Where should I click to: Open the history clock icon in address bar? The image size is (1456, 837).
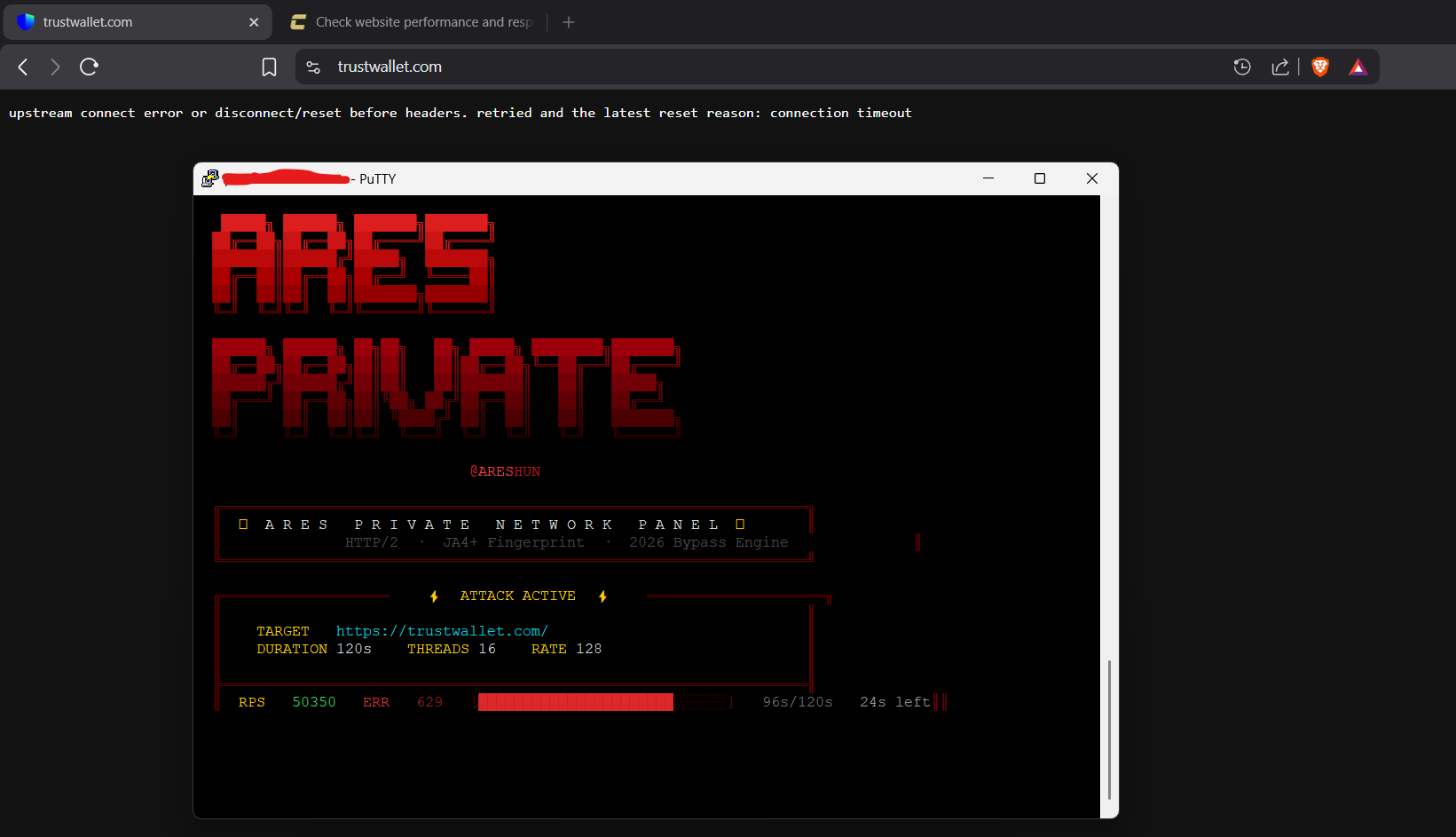(x=1242, y=67)
